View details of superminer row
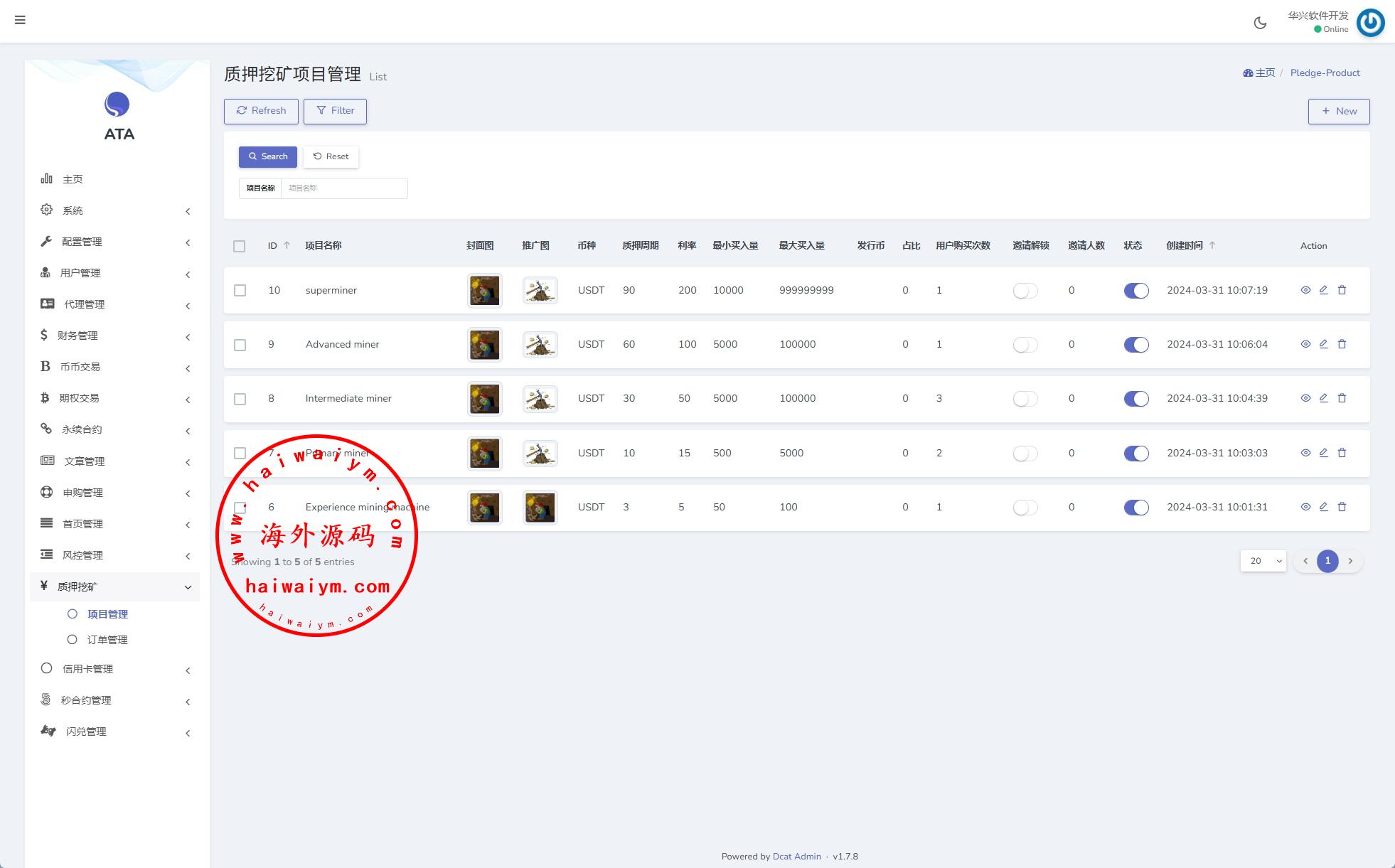This screenshot has height=868, width=1395. tap(1305, 290)
